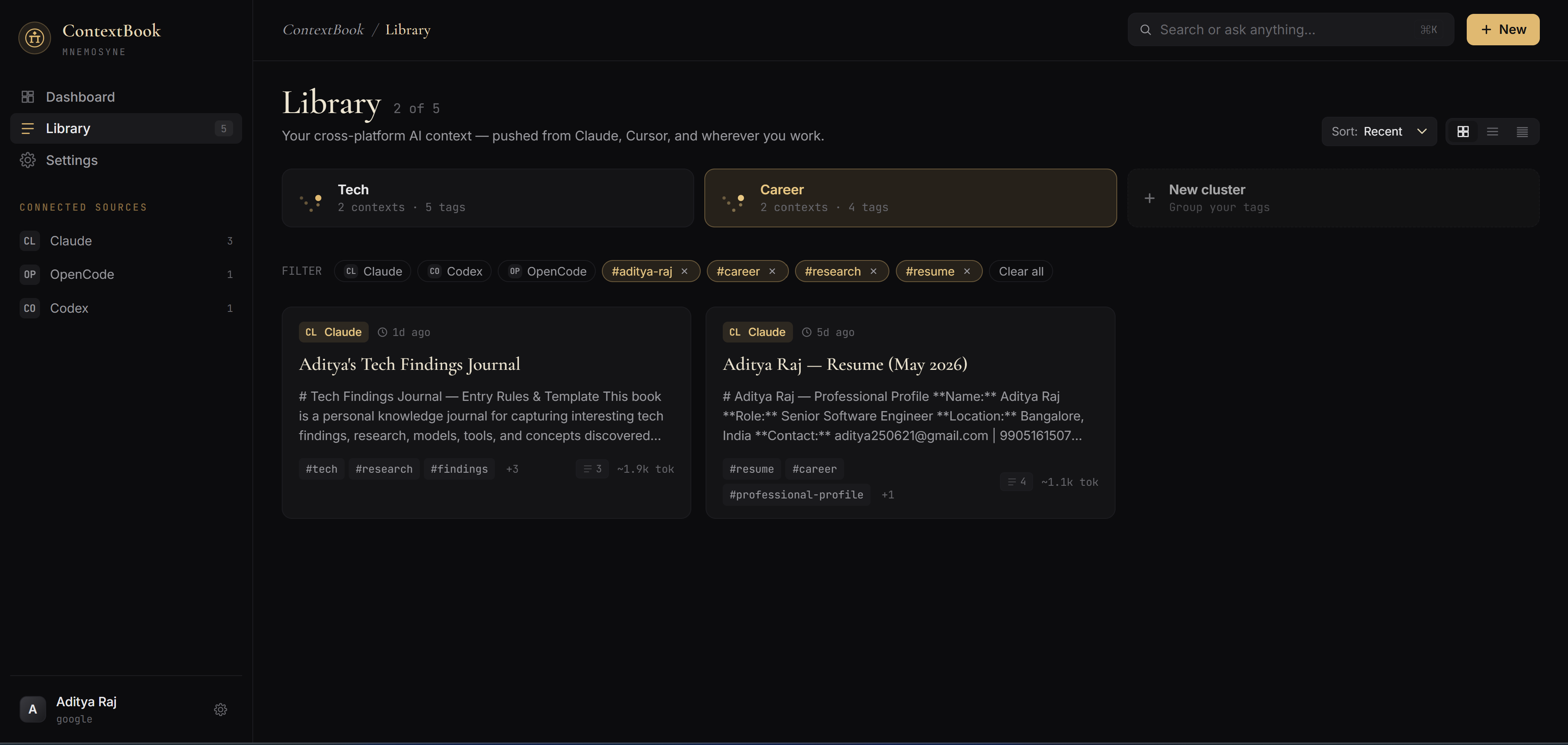This screenshot has width=1568, height=745.
Task: Click the Career cluster dots icon
Action: click(x=733, y=203)
